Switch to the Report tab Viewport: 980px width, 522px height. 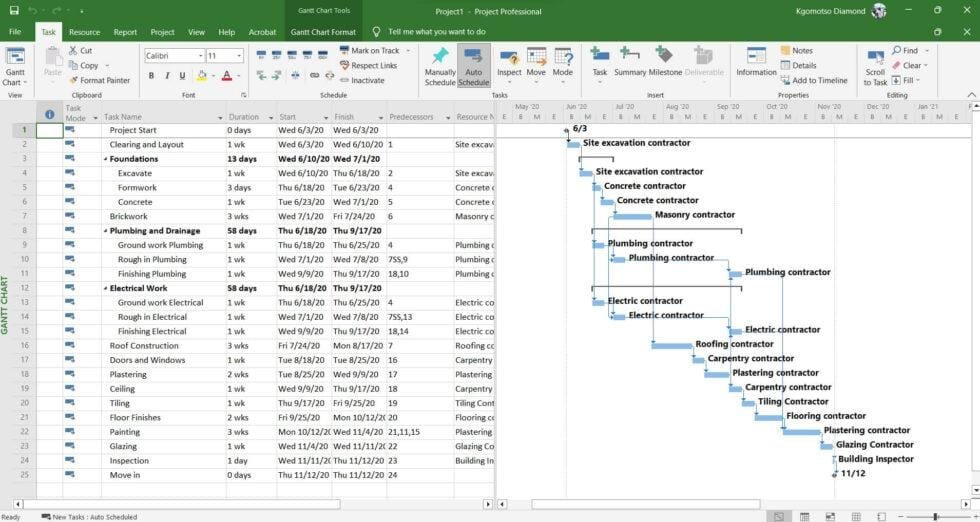coord(125,32)
